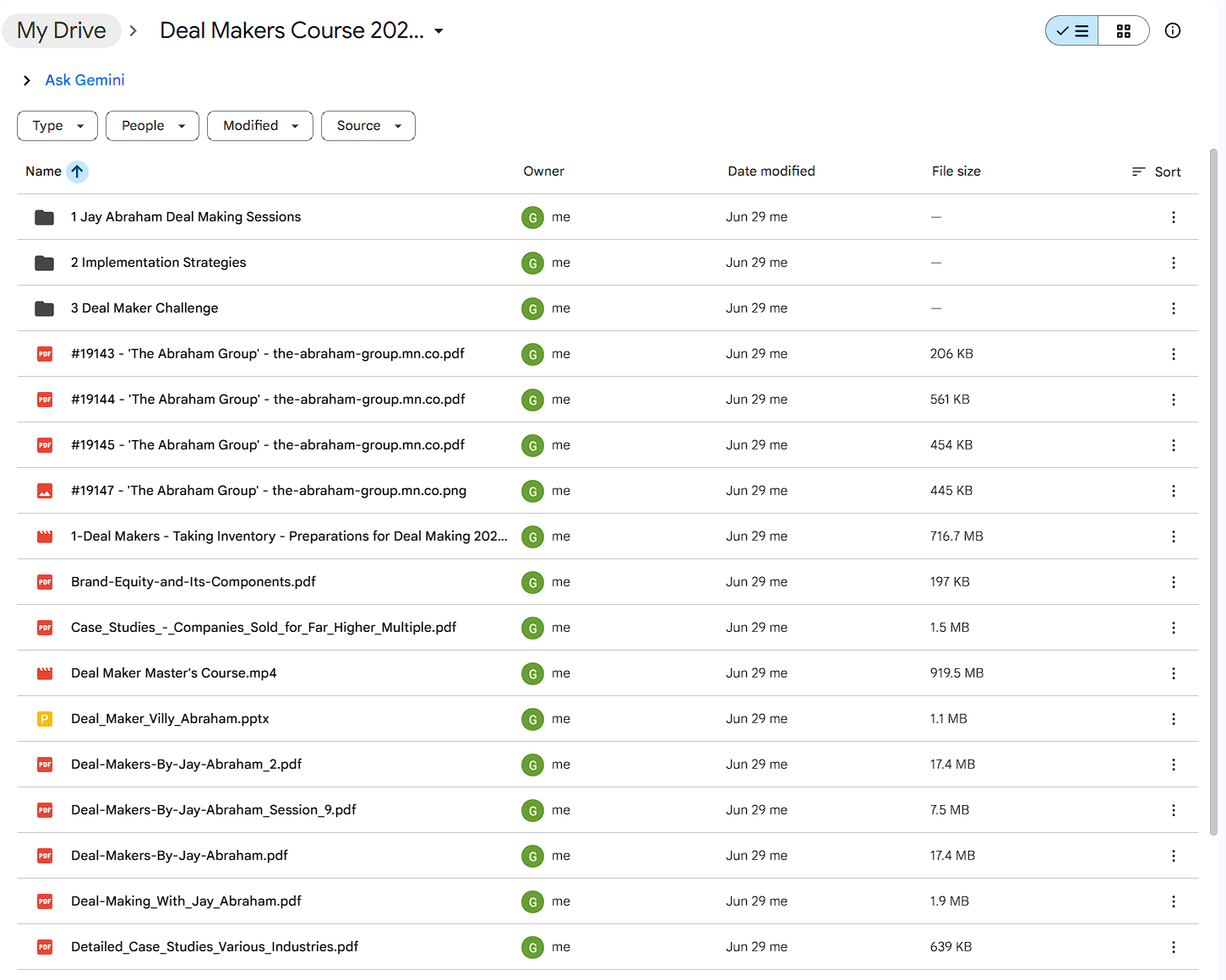The image size is (1226, 980).
Task: Open more actions for Deal-Makers-By-Jay-Abraham_Session_9.pdf
Action: [x=1174, y=810]
